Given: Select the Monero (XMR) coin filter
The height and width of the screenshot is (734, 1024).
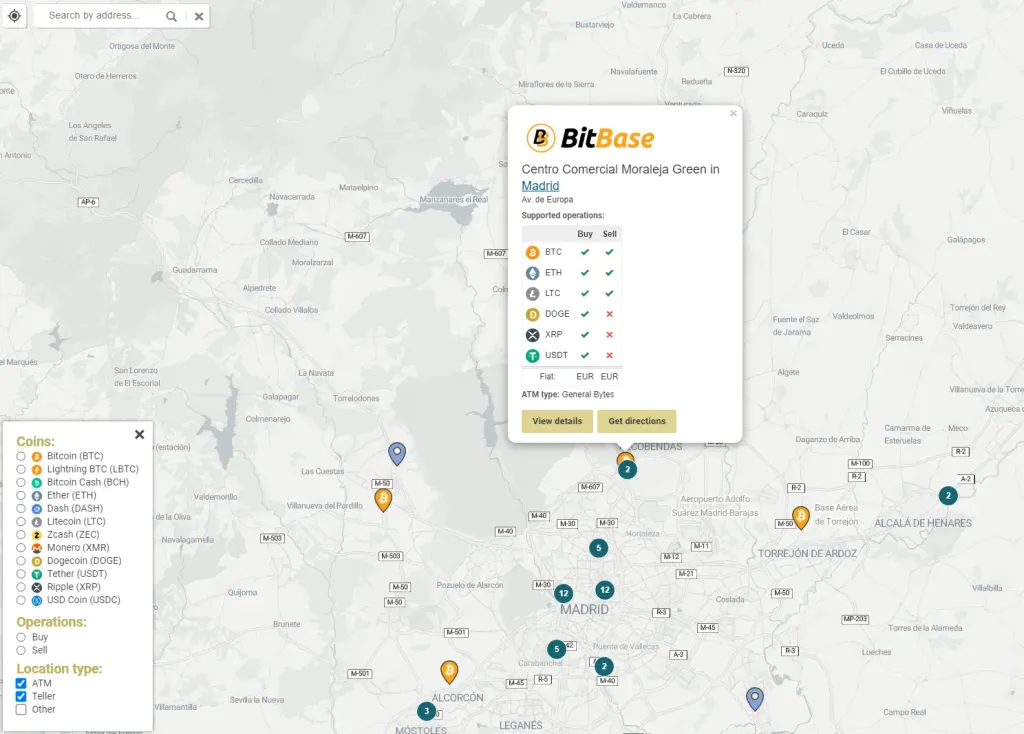Looking at the screenshot, I should (x=21, y=548).
